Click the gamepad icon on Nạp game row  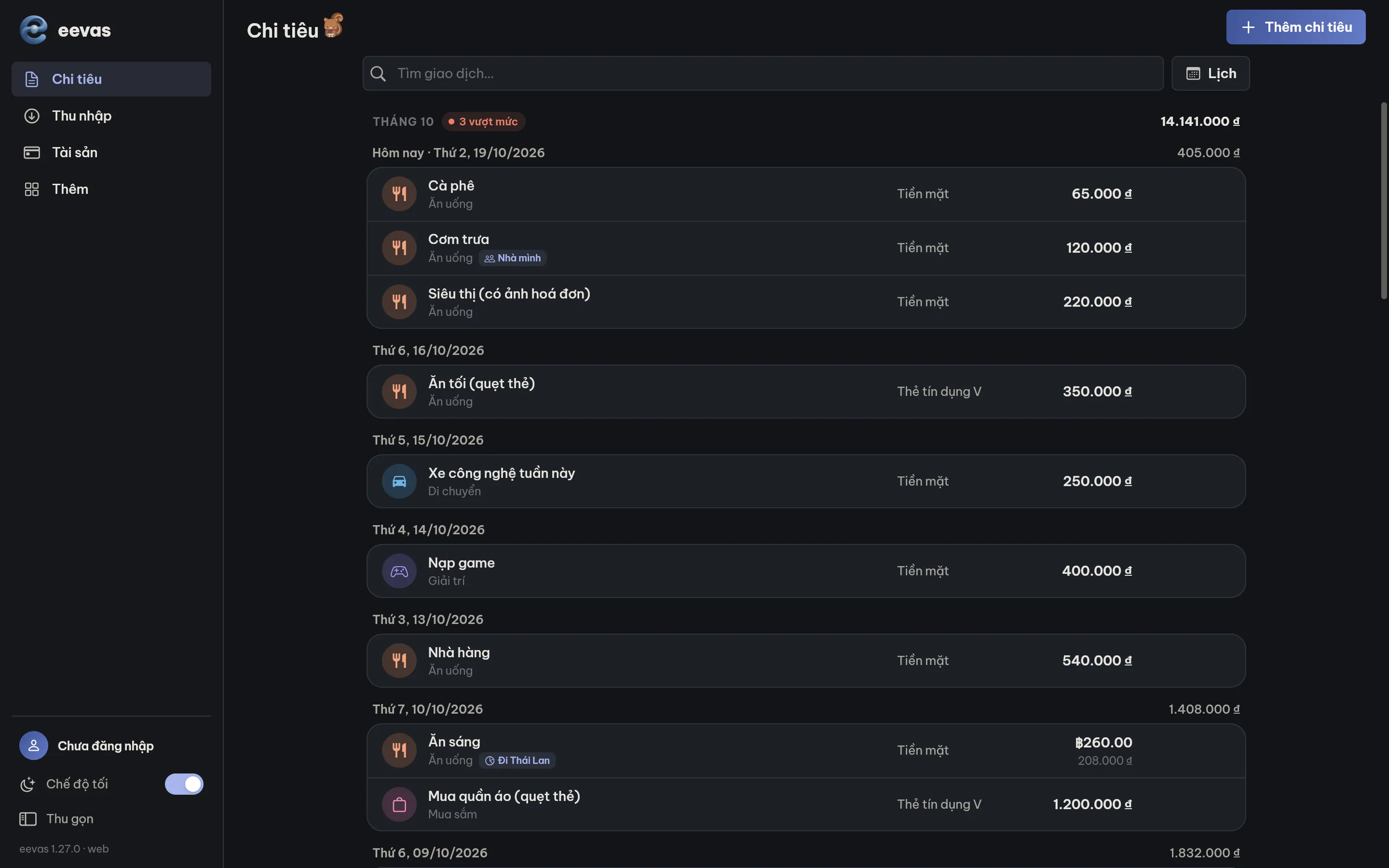tap(399, 570)
